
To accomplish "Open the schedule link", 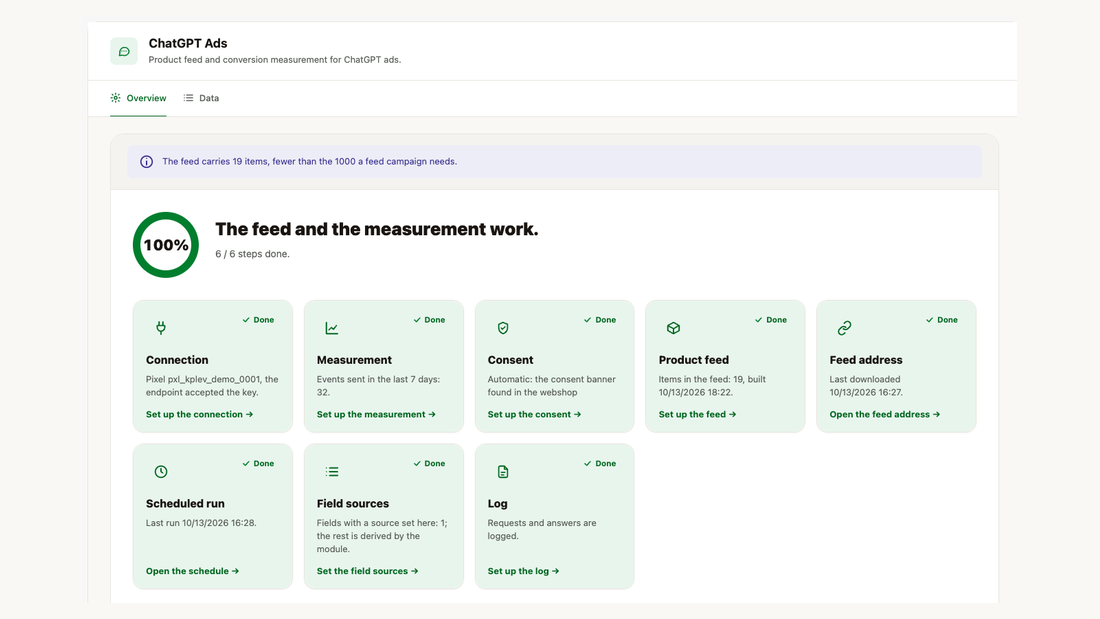I will (192, 571).
